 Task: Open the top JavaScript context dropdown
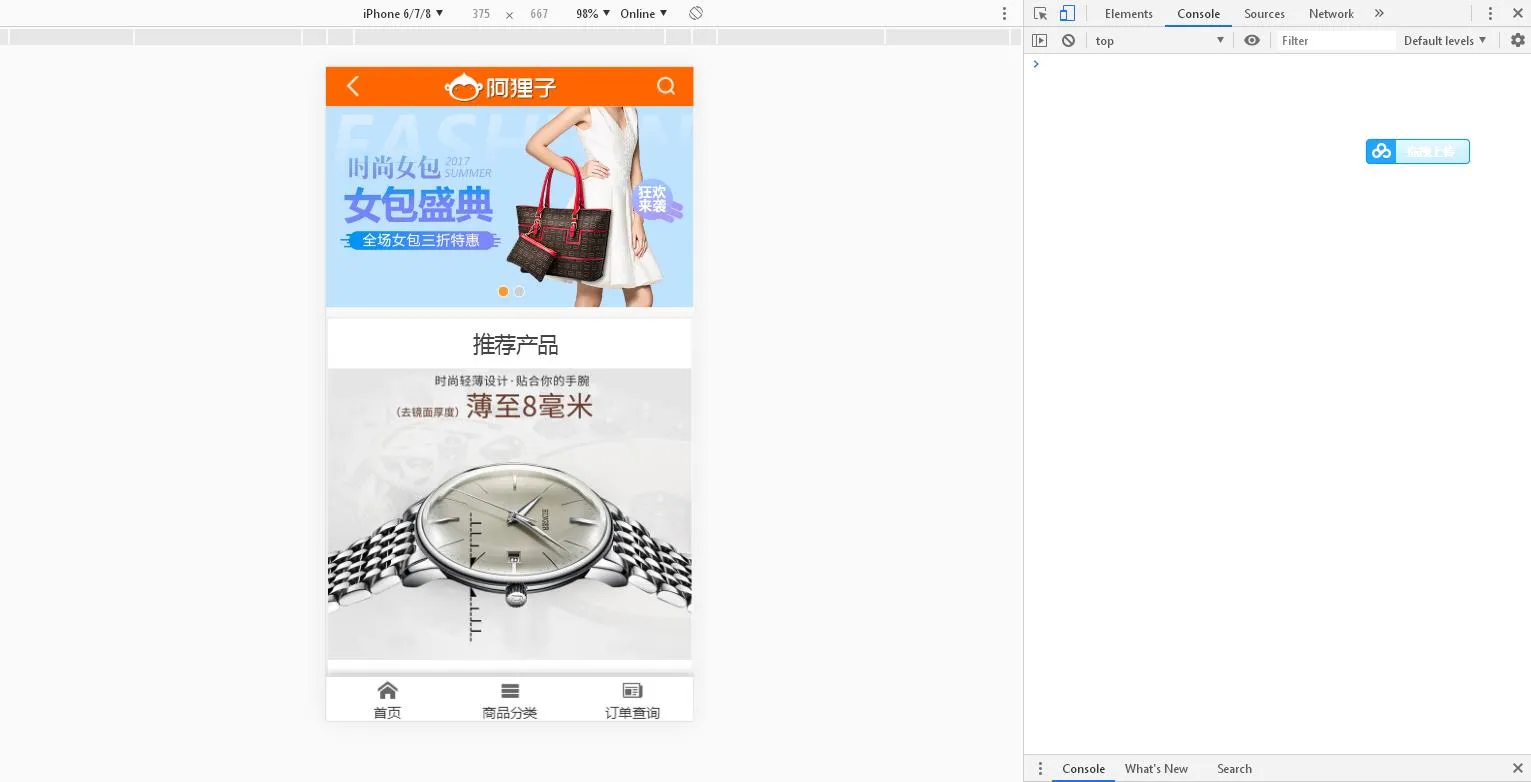point(1160,40)
